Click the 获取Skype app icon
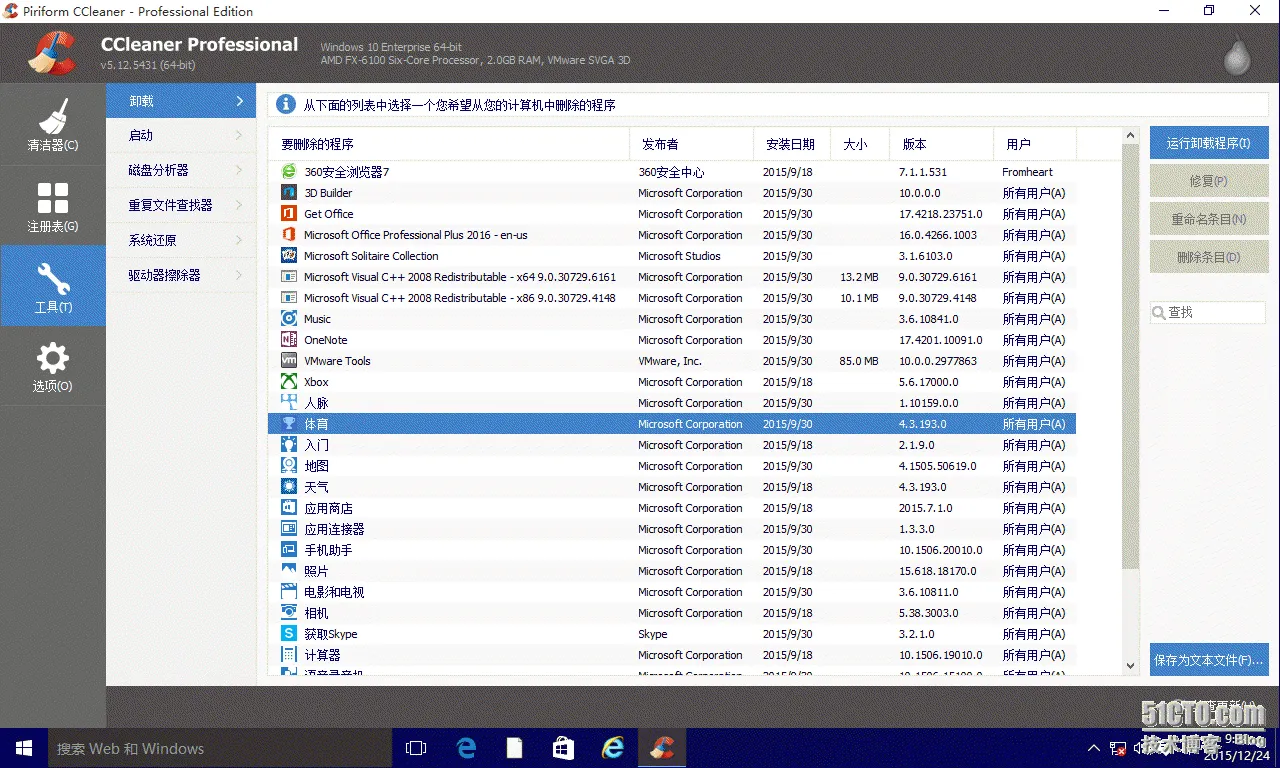This screenshot has width=1280, height=768. click(289, 634)
